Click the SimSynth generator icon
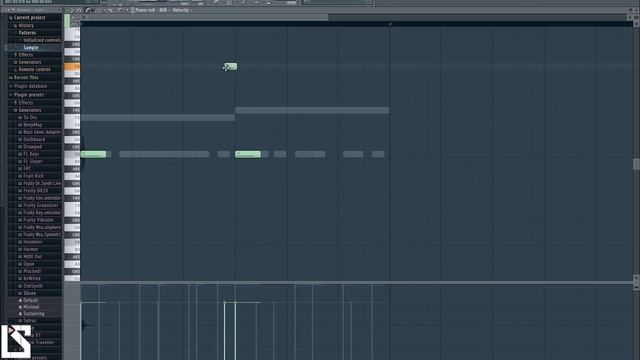This screenshot has width=640, height=360. point(20,286)
